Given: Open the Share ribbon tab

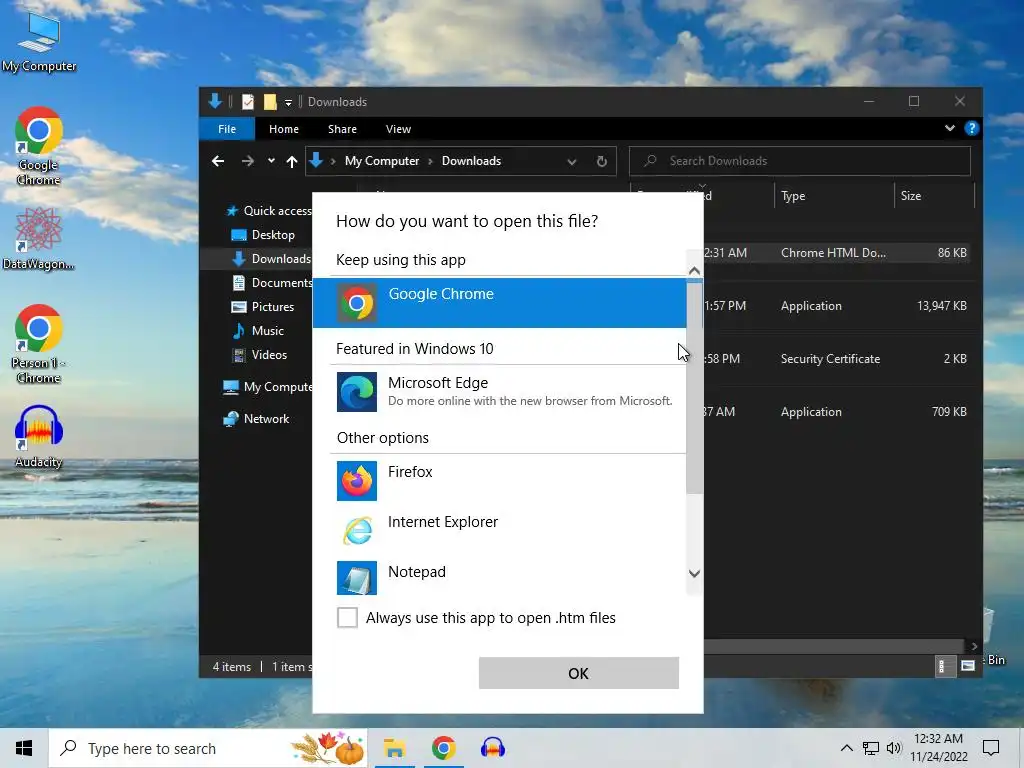Looking at the screenshot, I should coord(342,129).
